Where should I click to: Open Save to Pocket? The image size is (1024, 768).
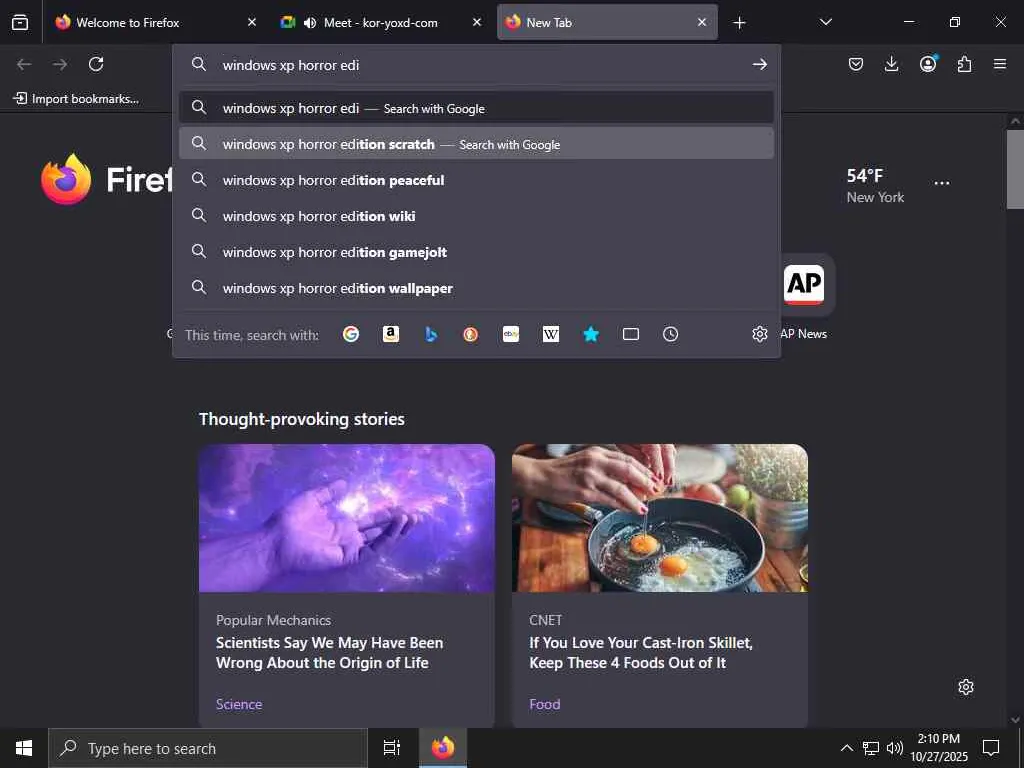[x=856, y=64]
